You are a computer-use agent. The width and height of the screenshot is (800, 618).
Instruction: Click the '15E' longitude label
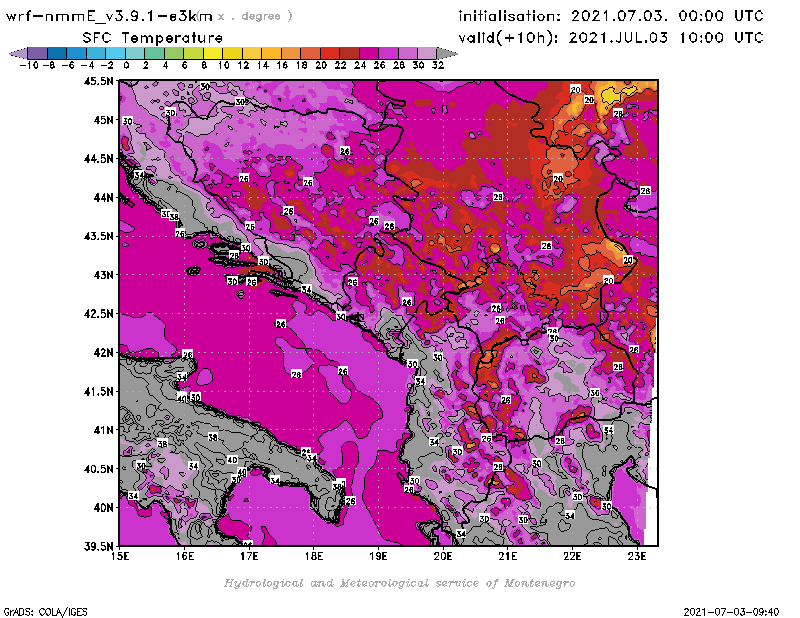tap(120, 556)
